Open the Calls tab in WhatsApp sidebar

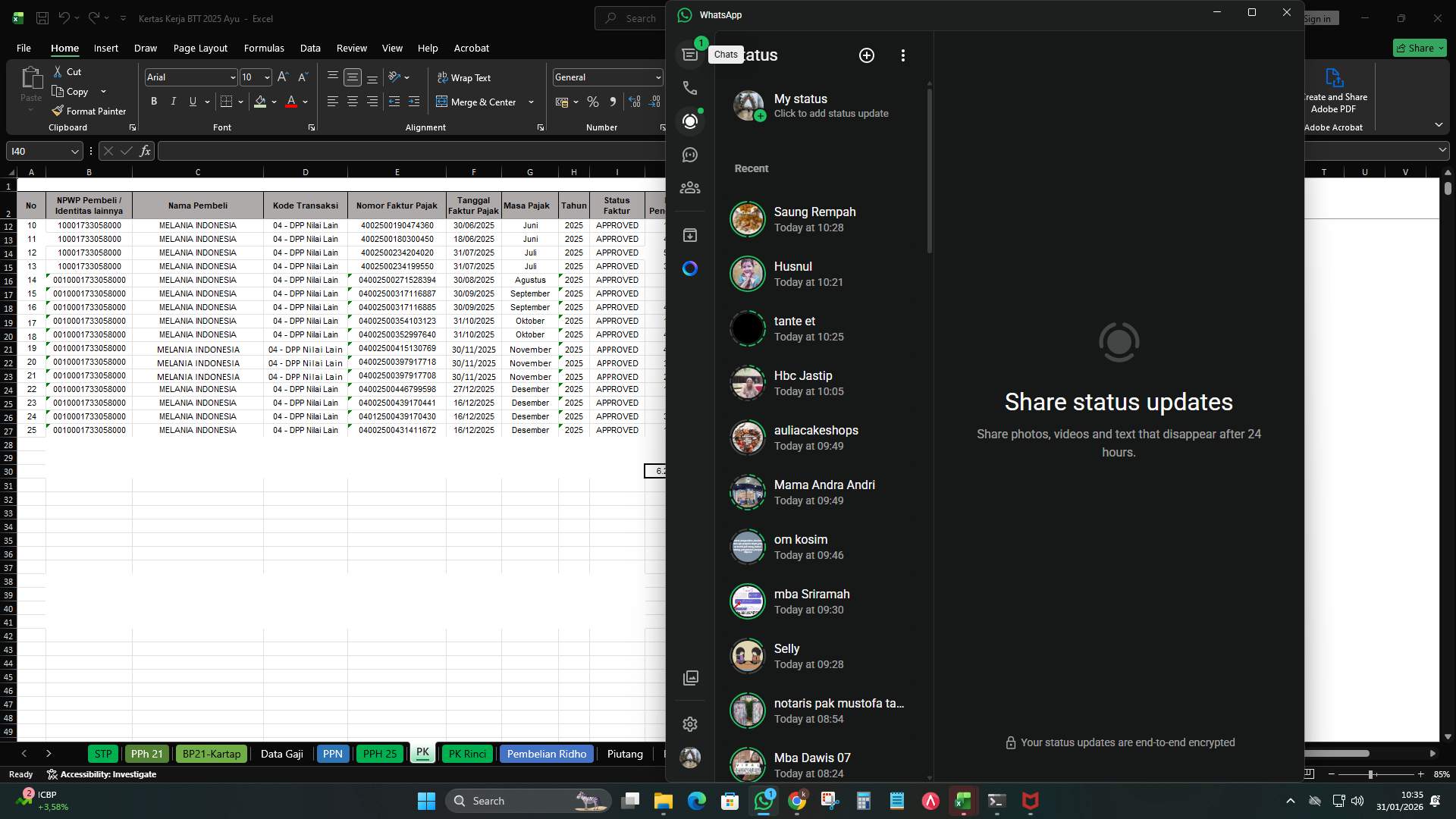(x=690, y=88)
